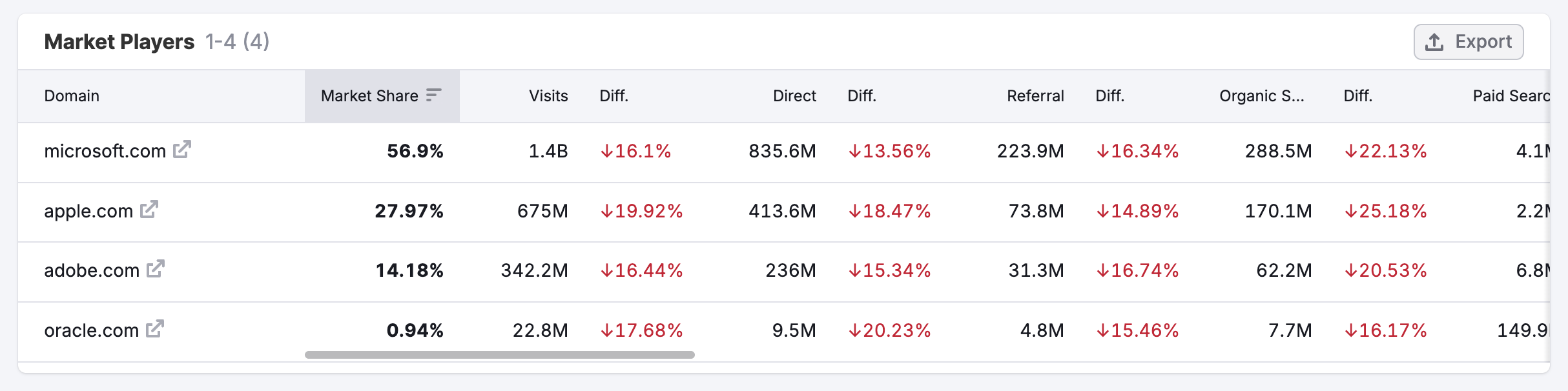Click microsoft.com's 56.9% market share value
The width and height of the screenshot is (1568, 391).
click(x=415, y=151)
